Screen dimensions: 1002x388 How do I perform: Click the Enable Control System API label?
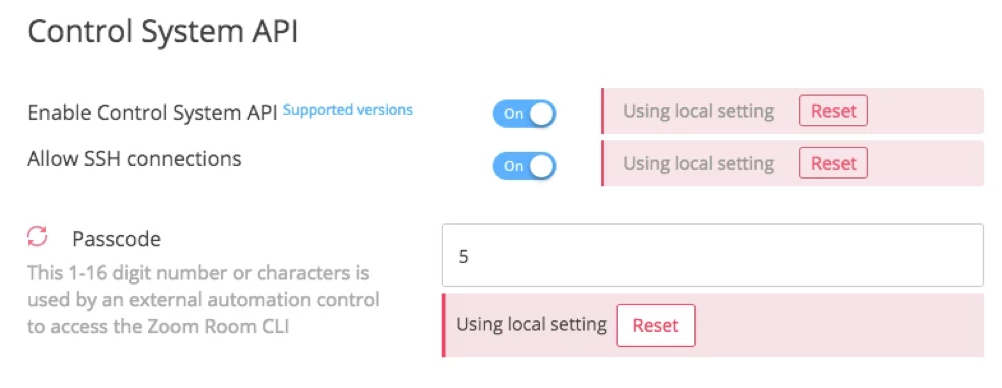152,113
